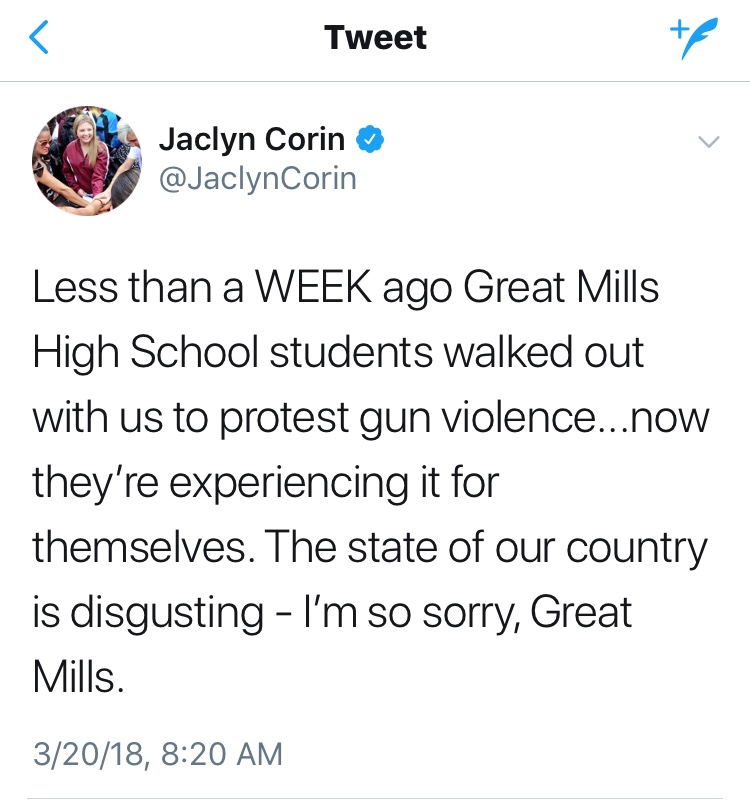Tap the Tweet header title
The image size is (750, 804).
click(x=375, y=38)
